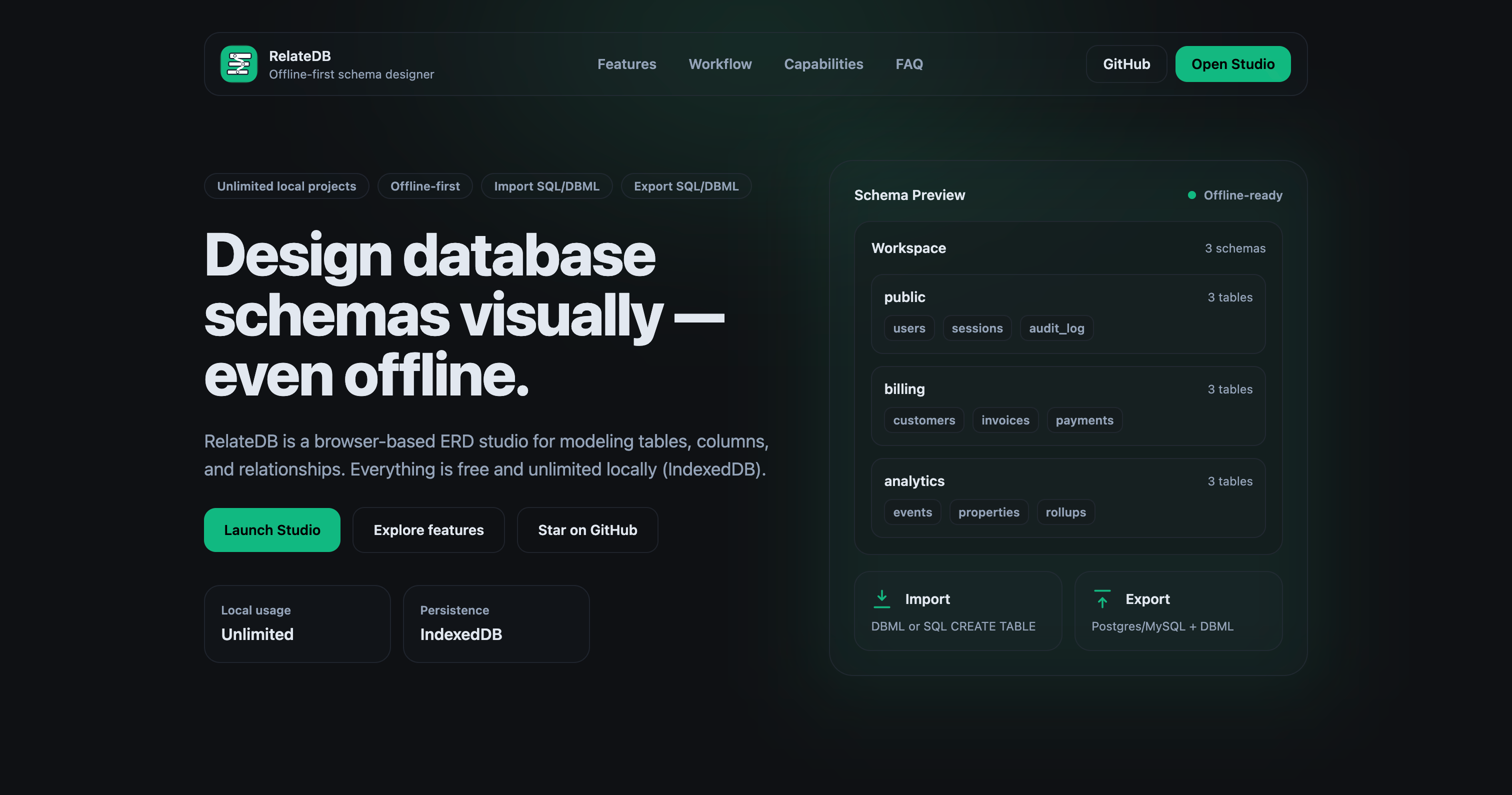The width and height of the screenshot is (1512, 795).
Task: Open the Features navigation item
Action: (626, 64)
